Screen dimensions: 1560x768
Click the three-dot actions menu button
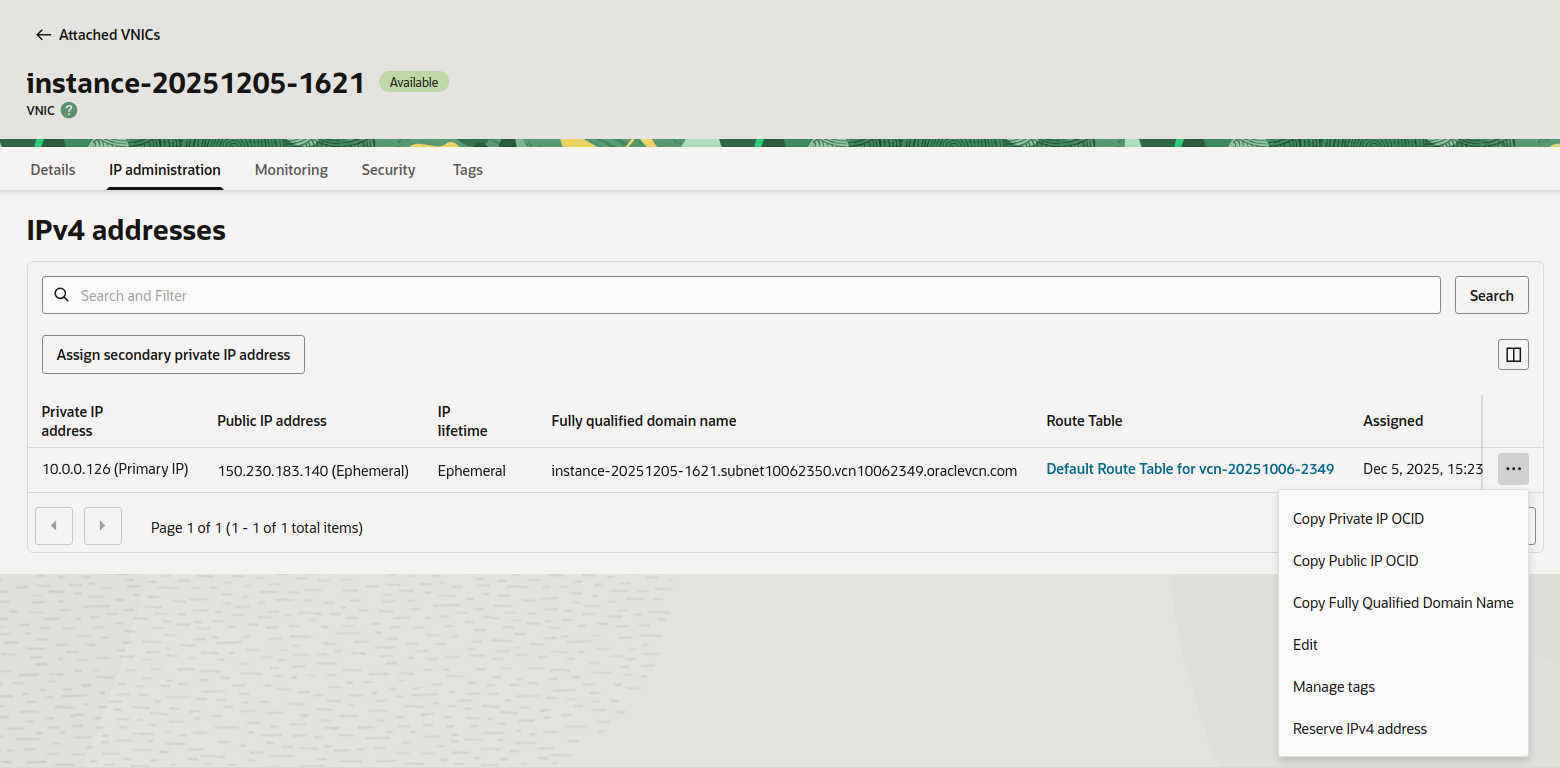pyautogui.click(x=1513, y=469)
